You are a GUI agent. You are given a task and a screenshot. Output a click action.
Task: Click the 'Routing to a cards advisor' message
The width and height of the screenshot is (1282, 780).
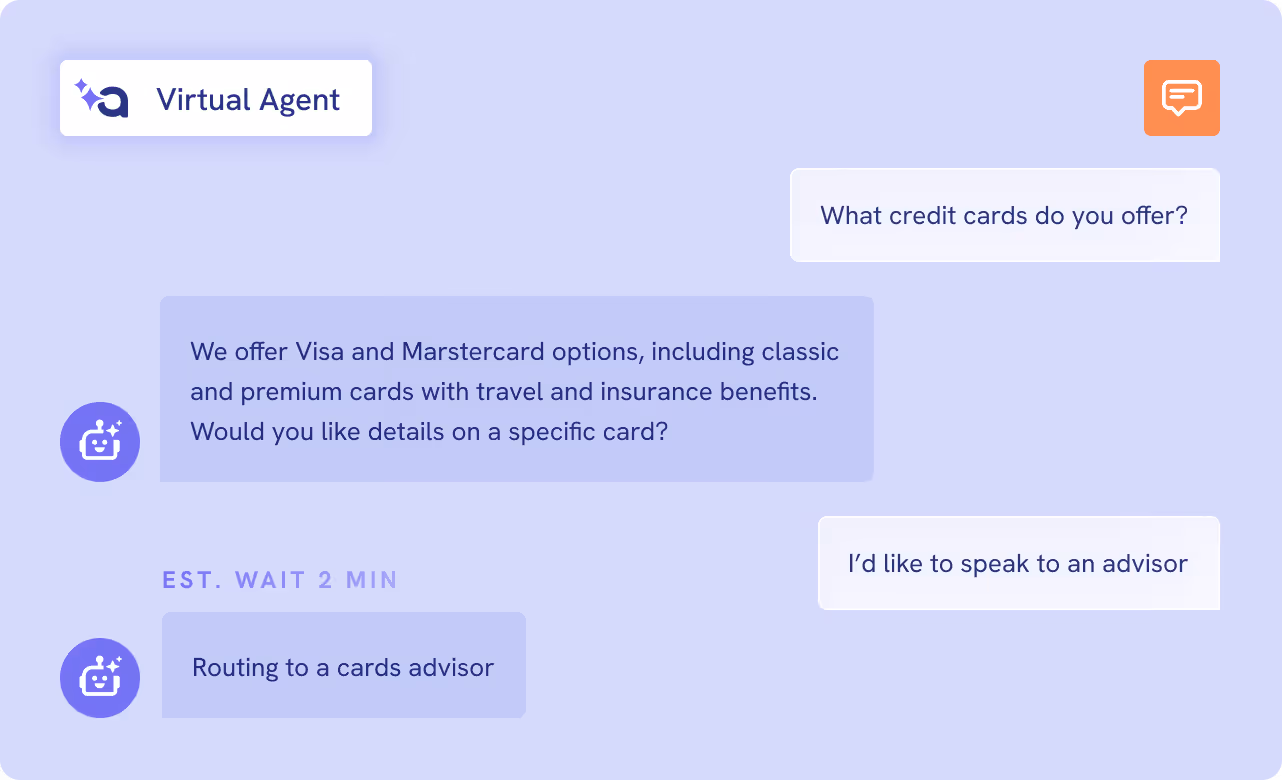344,665
